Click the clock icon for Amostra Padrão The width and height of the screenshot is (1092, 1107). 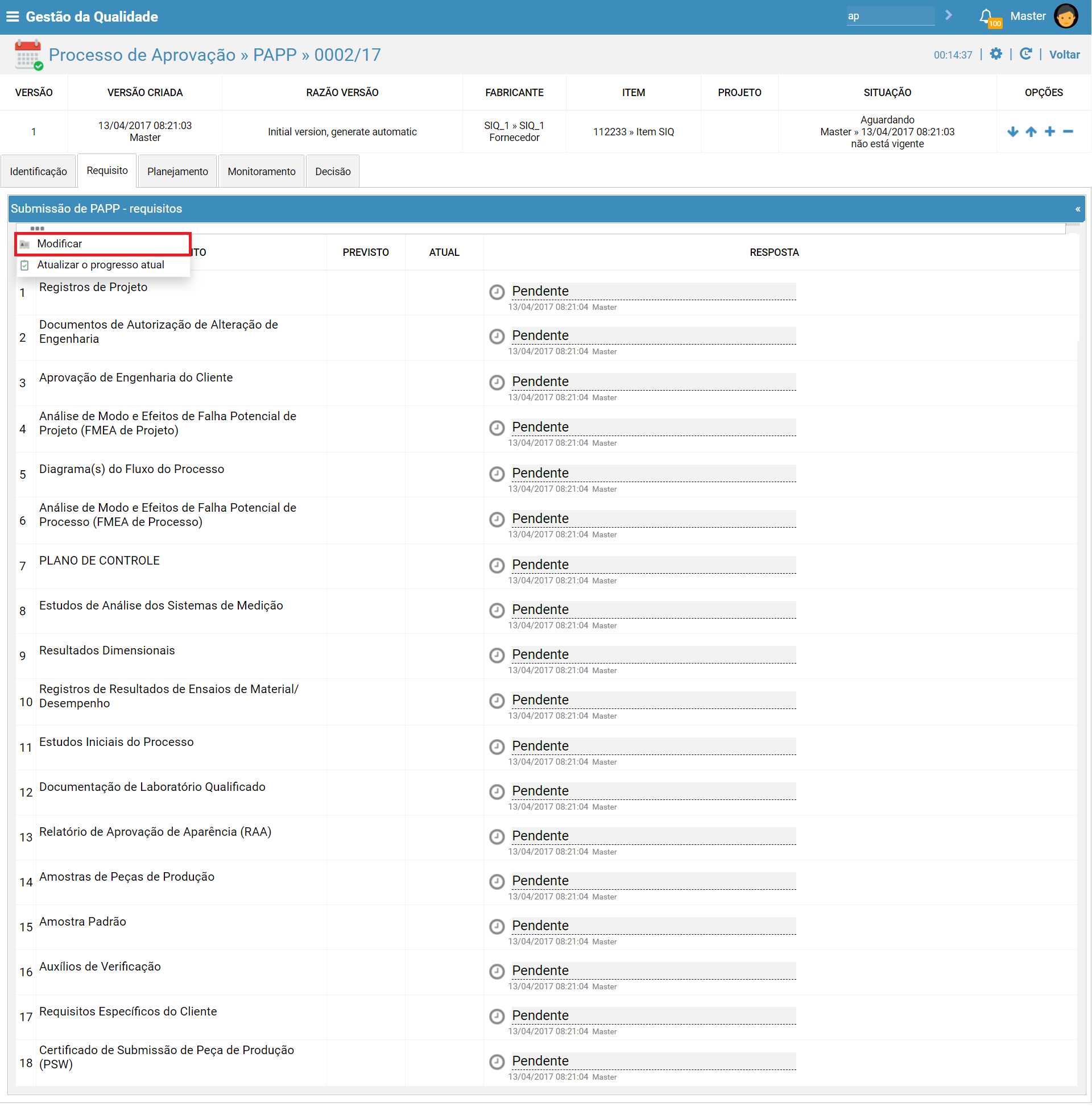(497, 927)
